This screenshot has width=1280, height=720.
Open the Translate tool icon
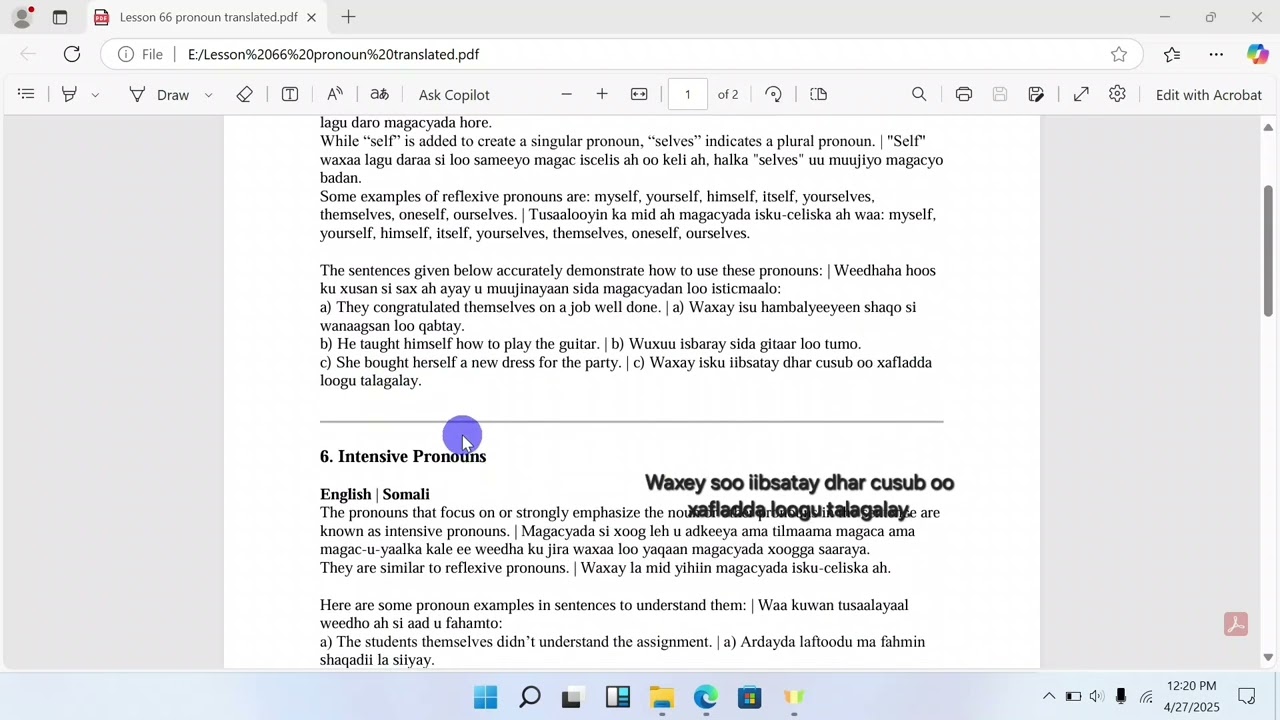379,94
